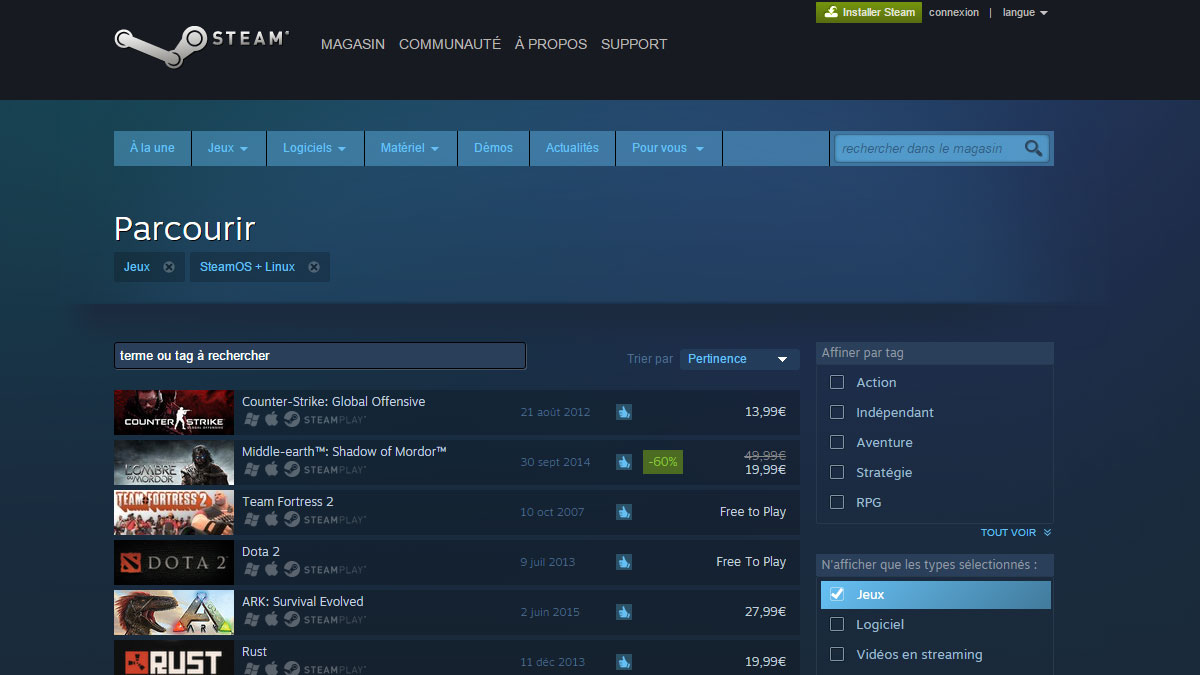
Task: Click the Apple icon in the Shadow of Mordor row
Action: (271, 469)
